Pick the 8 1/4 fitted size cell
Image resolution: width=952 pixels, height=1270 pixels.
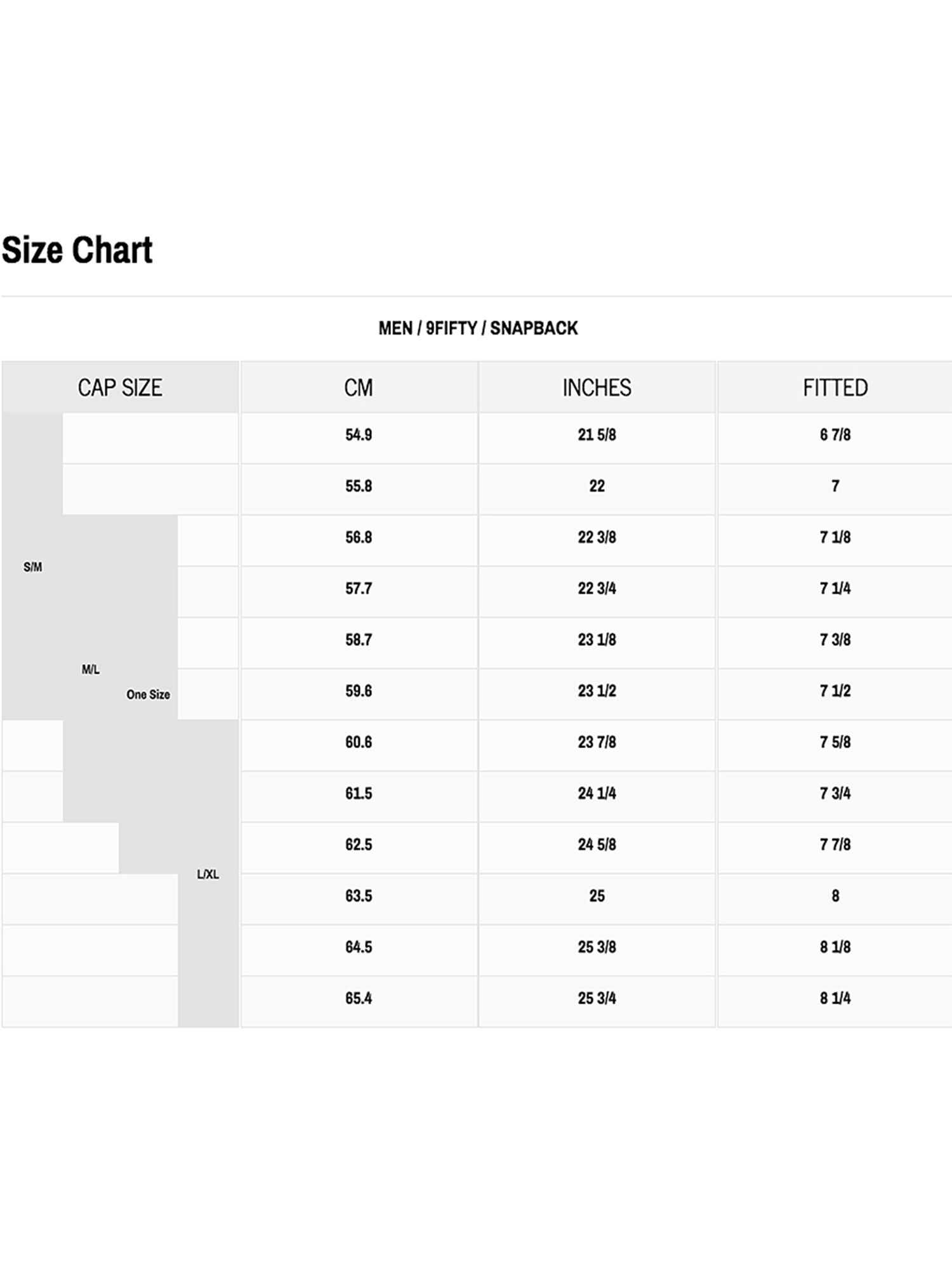tap(835, 998)
